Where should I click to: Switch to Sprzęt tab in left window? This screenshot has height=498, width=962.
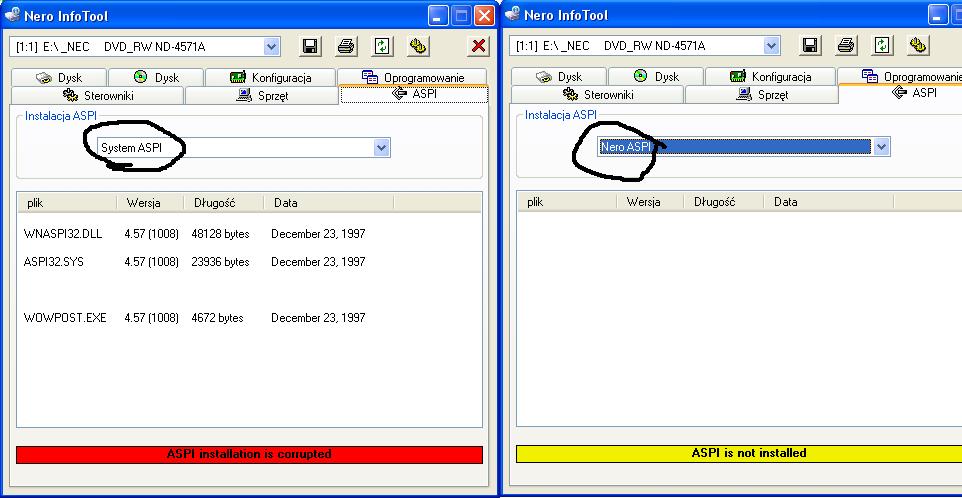[x=262, y=96]
